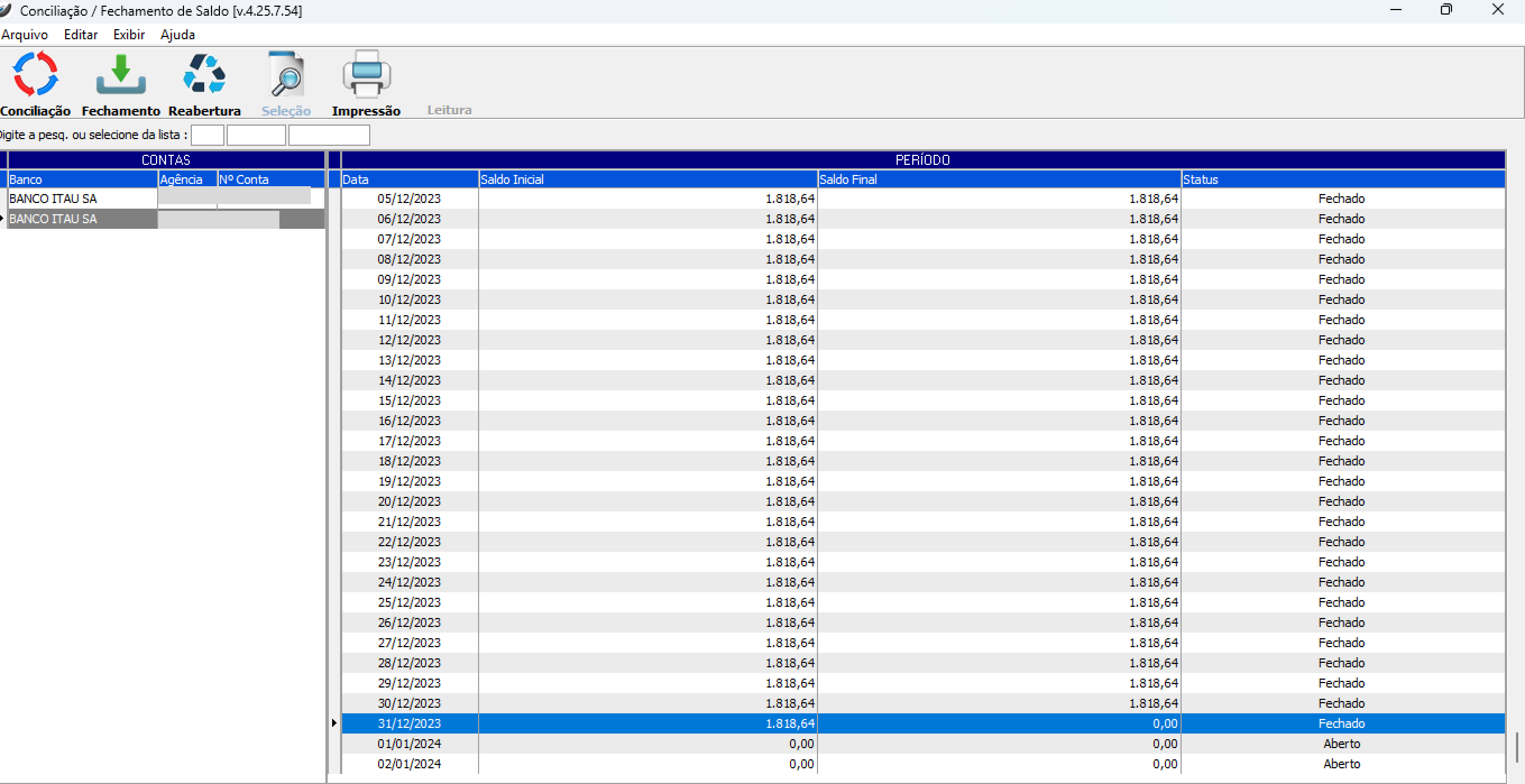
Task: Select the 15/12/2023 period row
Action: [922, 400]
